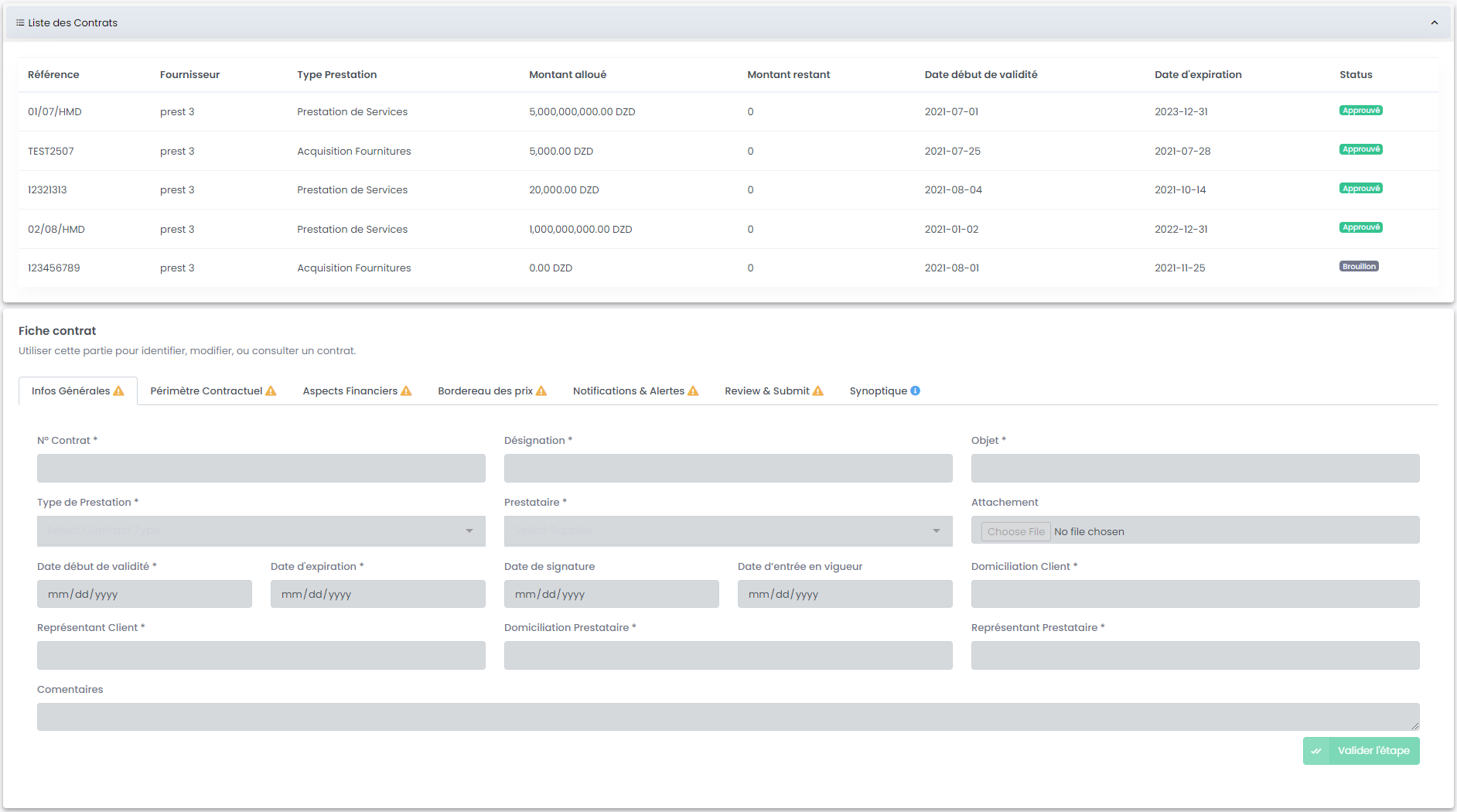Click warning icon next to Périmètre Contractuel
Viewport: 1457px width, 812px height.
click(x=271, y=391)
